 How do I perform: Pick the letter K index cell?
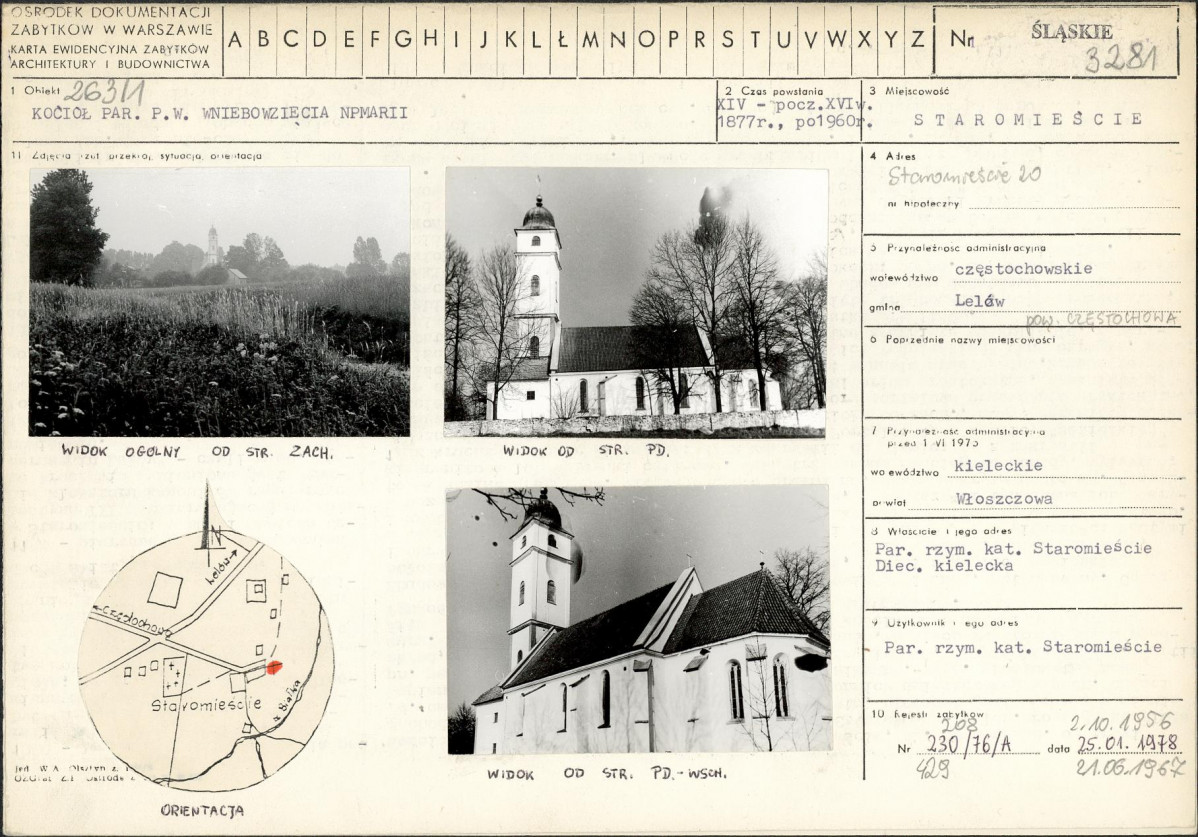click(510, 40)
